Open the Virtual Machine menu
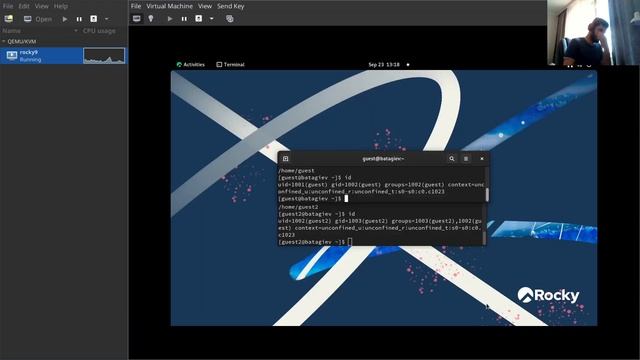 pyautogui.click(x=169, y=6)
